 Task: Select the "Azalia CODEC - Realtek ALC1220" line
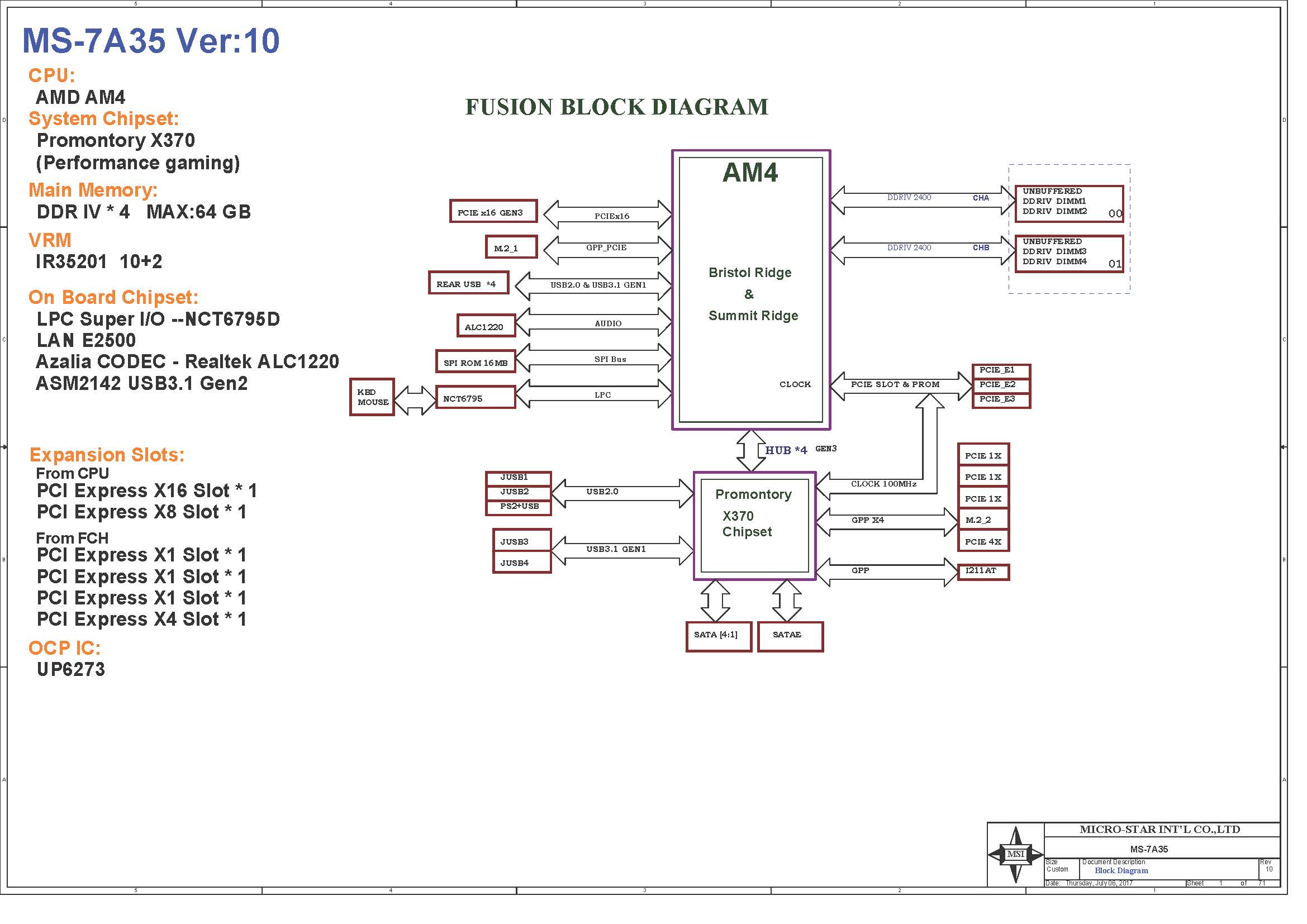pos(187,362)
